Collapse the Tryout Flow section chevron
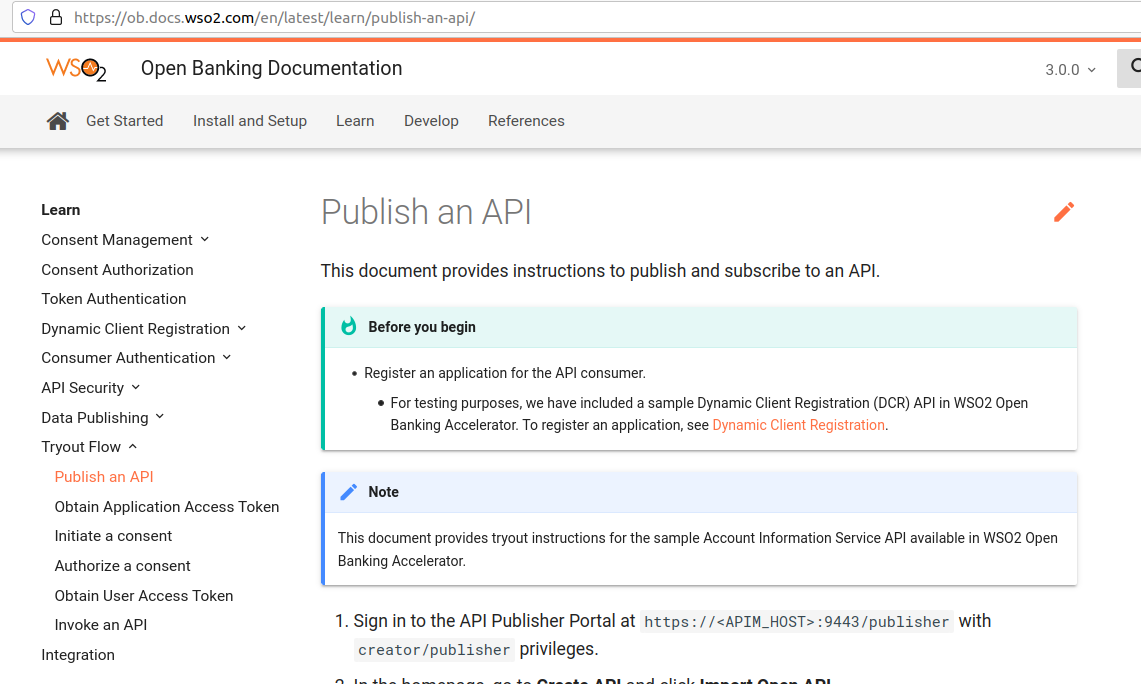This screenshot has height=684, width=1141. pos(132,446)
